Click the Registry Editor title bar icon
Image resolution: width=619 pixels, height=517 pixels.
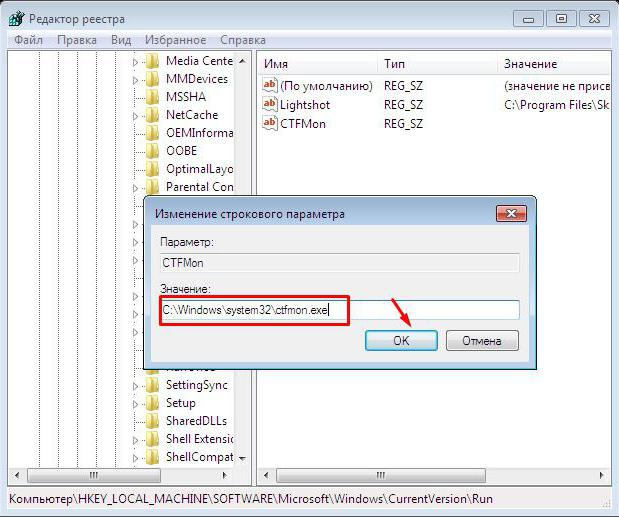(17, 19)
